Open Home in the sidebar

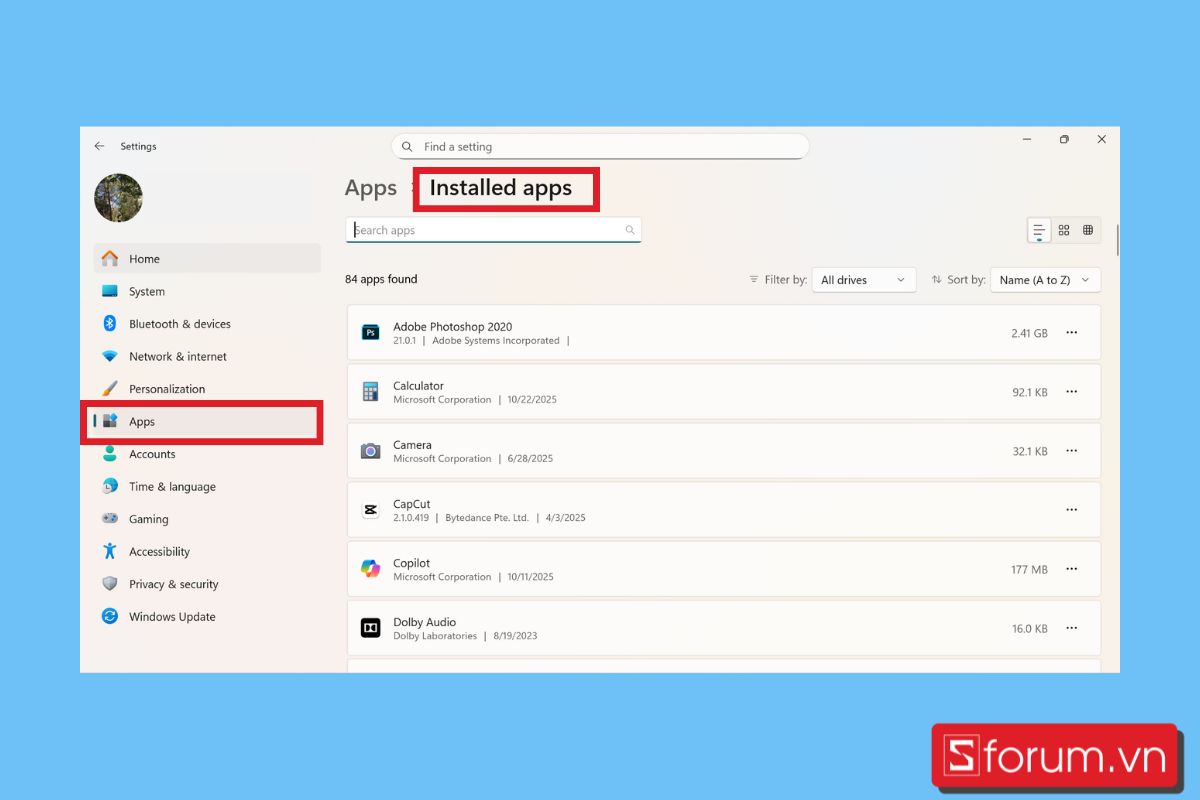click(x=207, y=259)
